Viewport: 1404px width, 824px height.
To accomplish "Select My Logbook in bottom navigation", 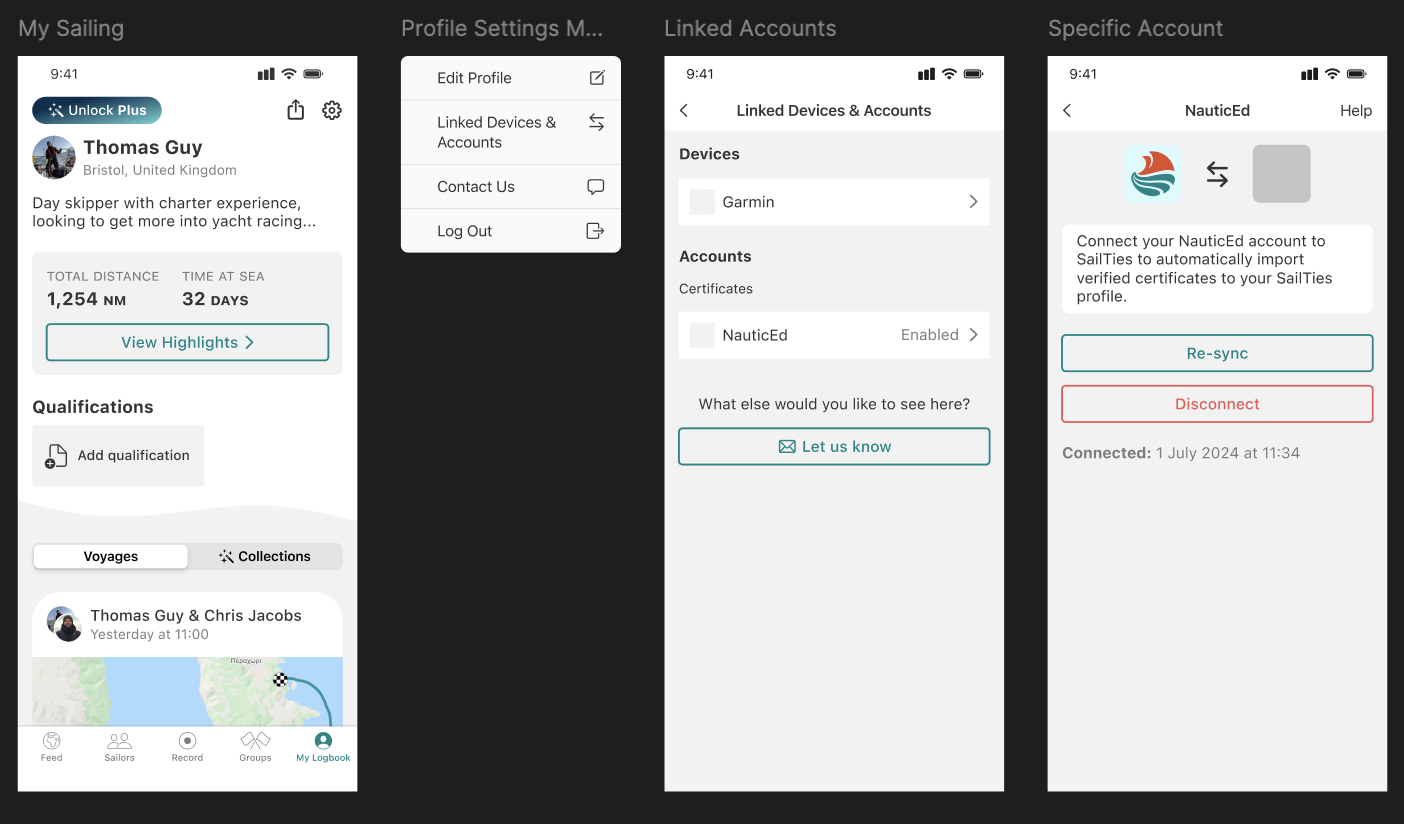I will tap(323, 747).
